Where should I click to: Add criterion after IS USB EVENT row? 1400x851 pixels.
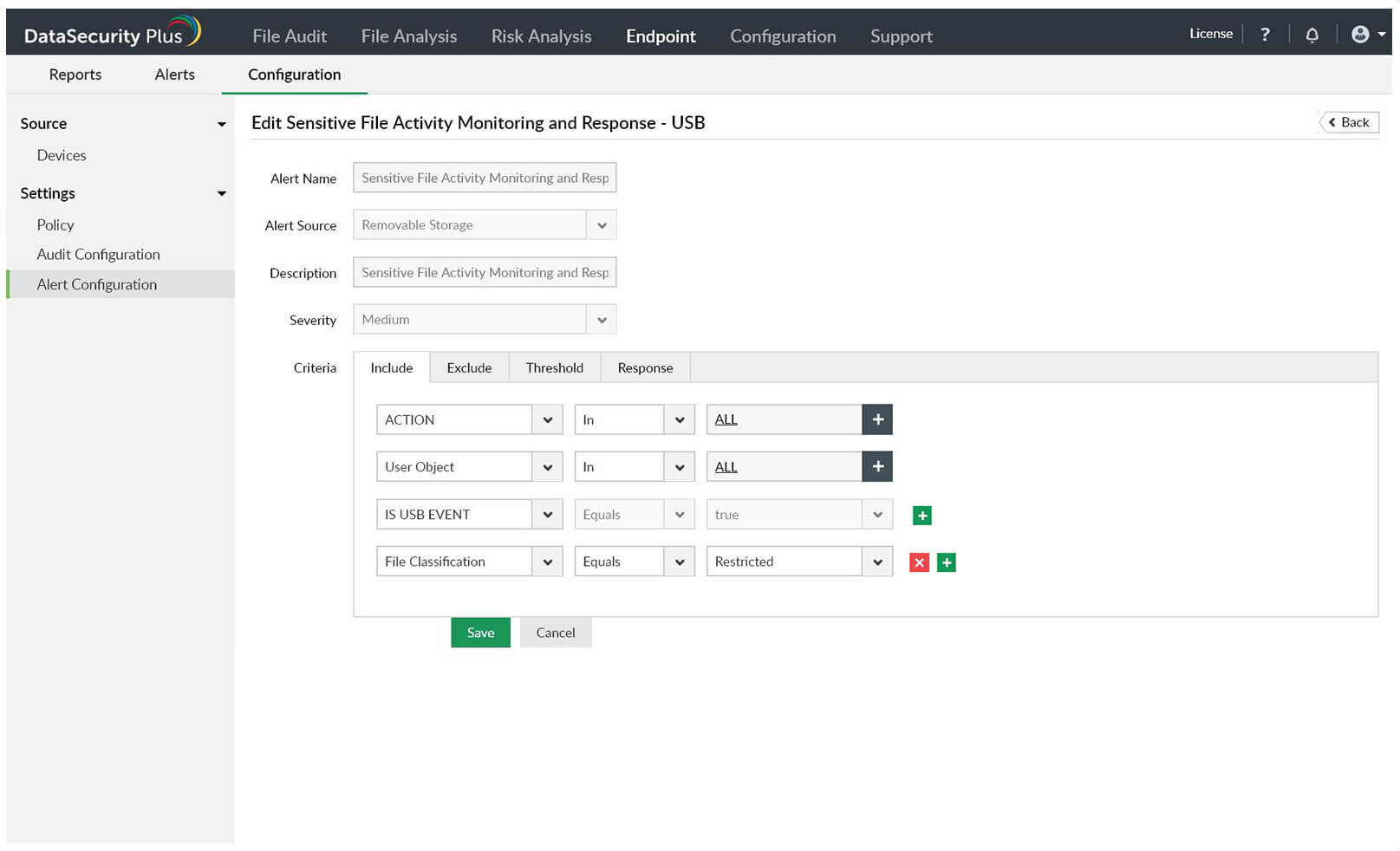922,516
